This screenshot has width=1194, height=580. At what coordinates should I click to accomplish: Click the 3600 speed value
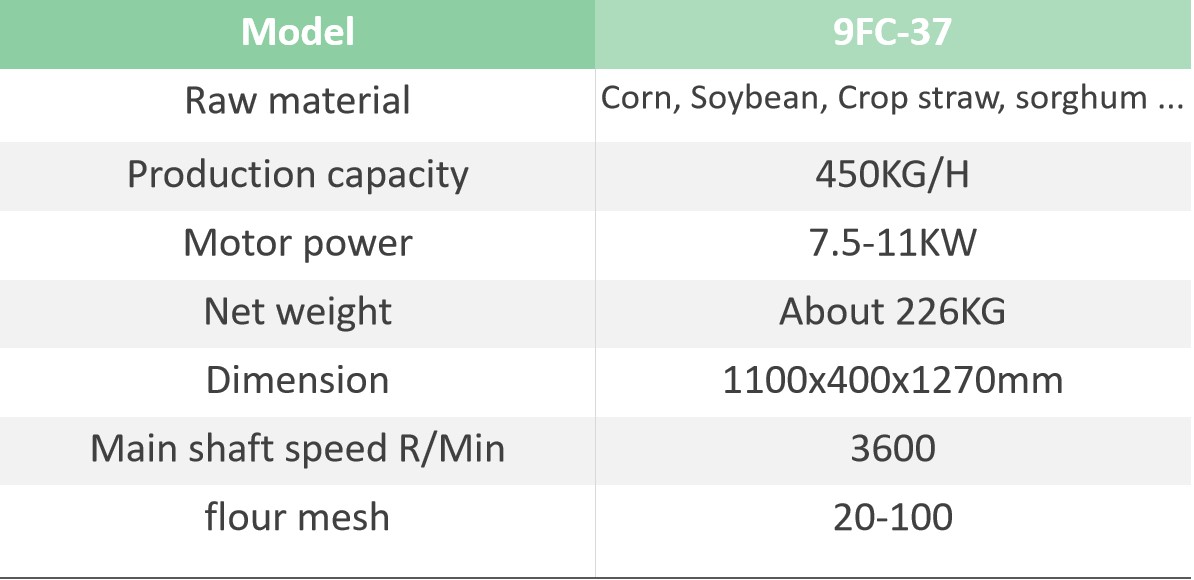click(x=892, y=449)
